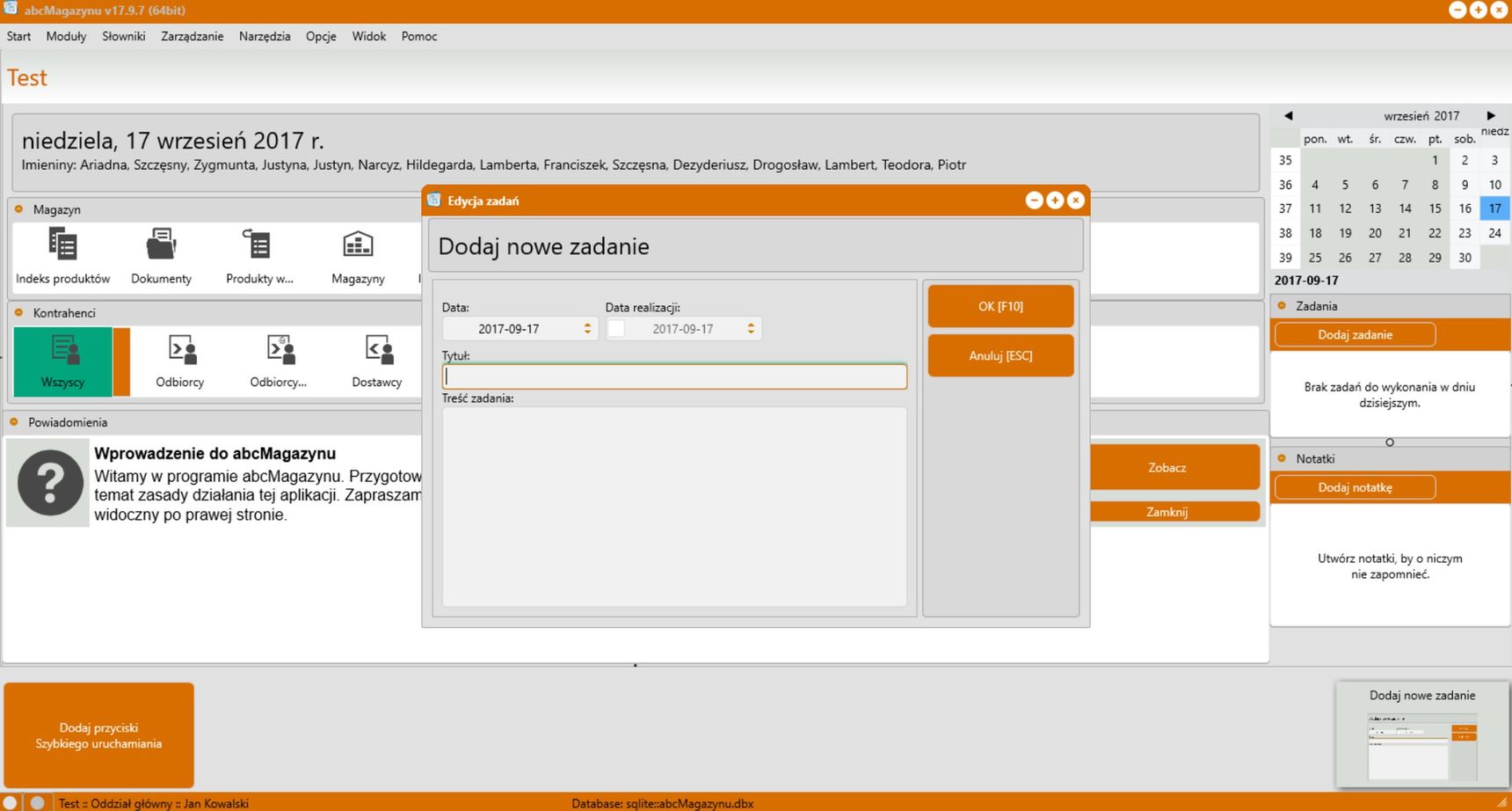Enable the Data realizacji checkbox
This screenshot has height=811, width=1512.
click(x=616, y=328)
